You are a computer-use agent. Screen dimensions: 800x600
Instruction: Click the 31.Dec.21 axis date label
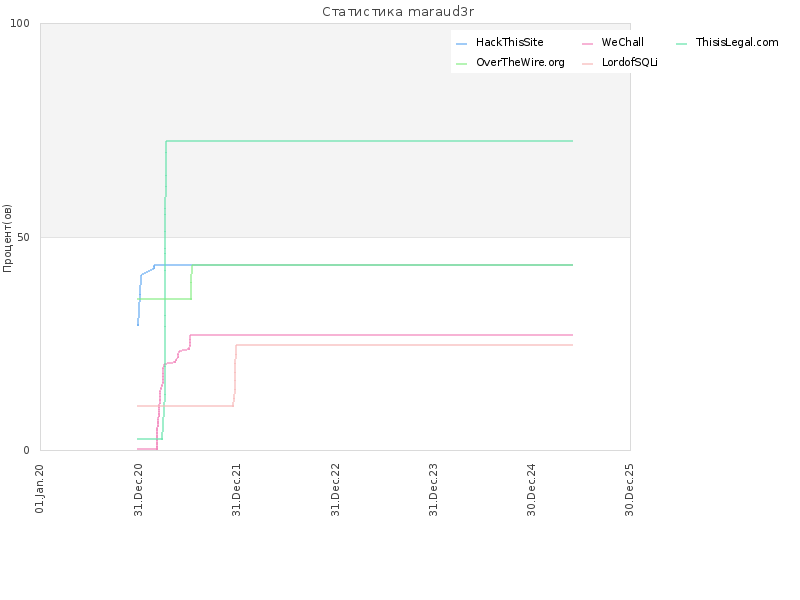click(236, 489)
